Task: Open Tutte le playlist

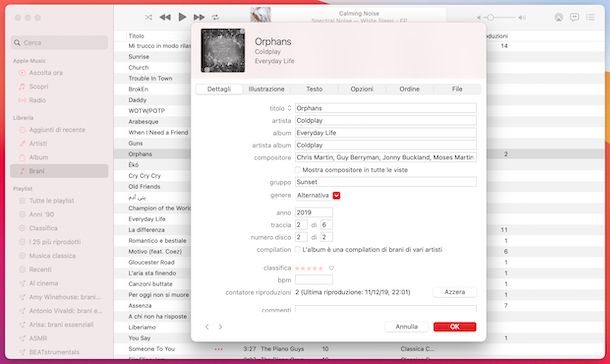Action: (51, 201)
